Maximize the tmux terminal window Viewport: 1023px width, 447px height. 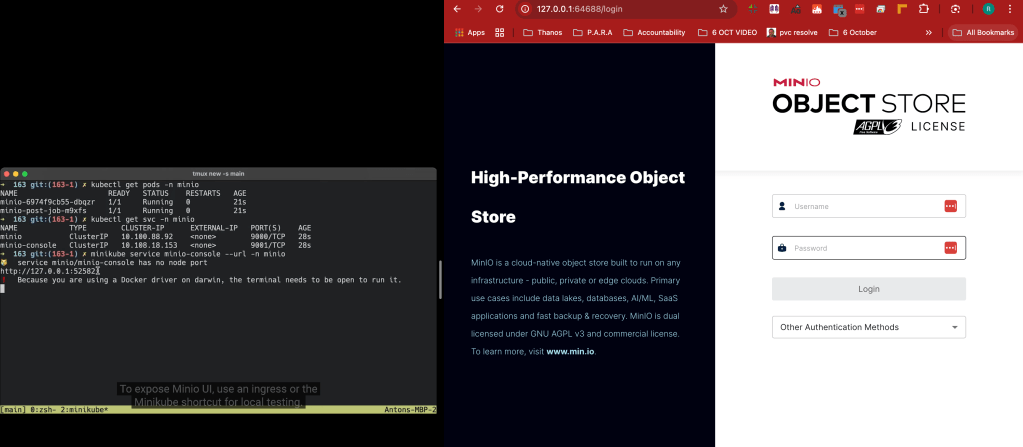tap(25, 174)
